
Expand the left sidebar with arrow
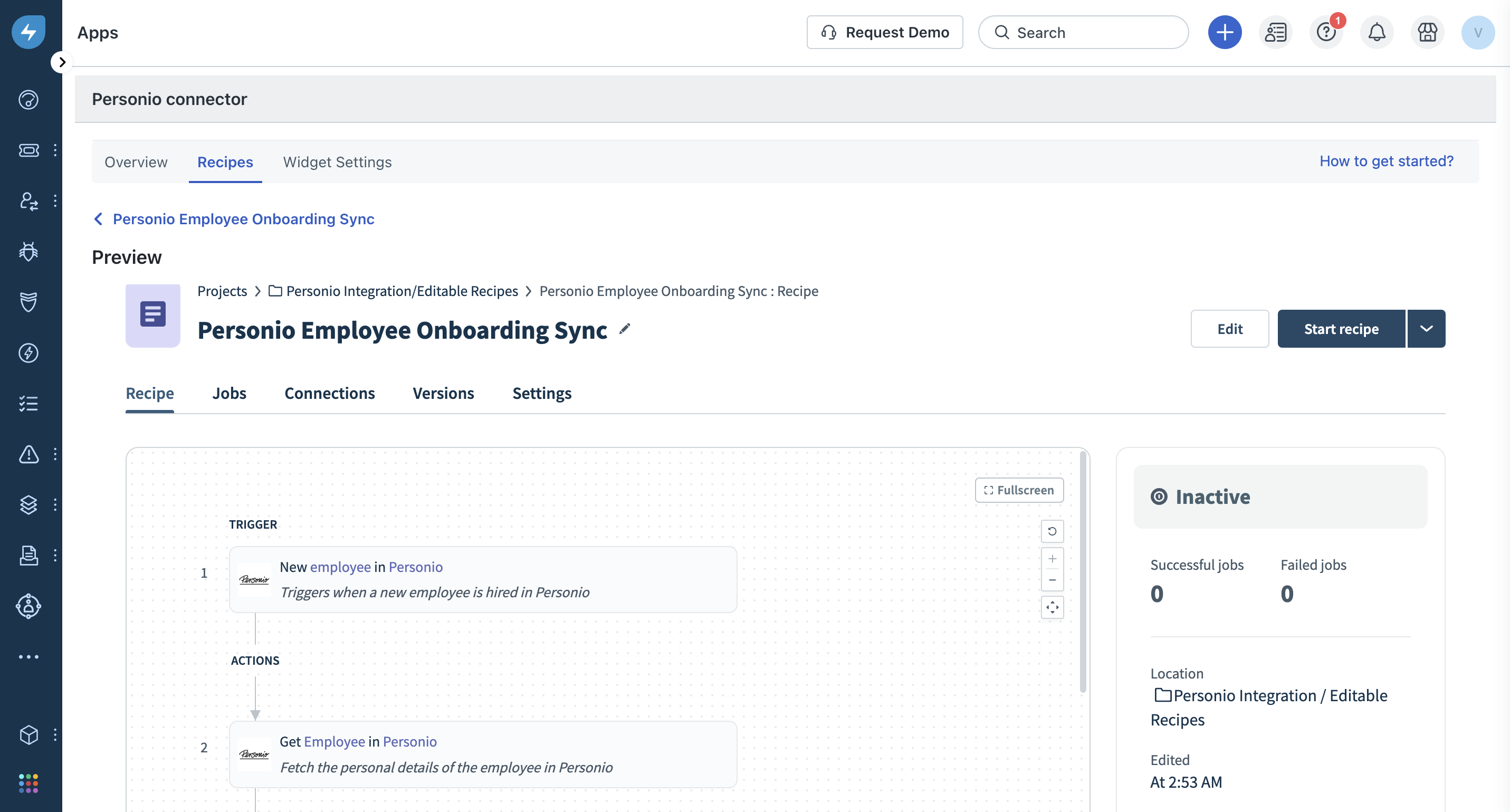pos(62,62)
